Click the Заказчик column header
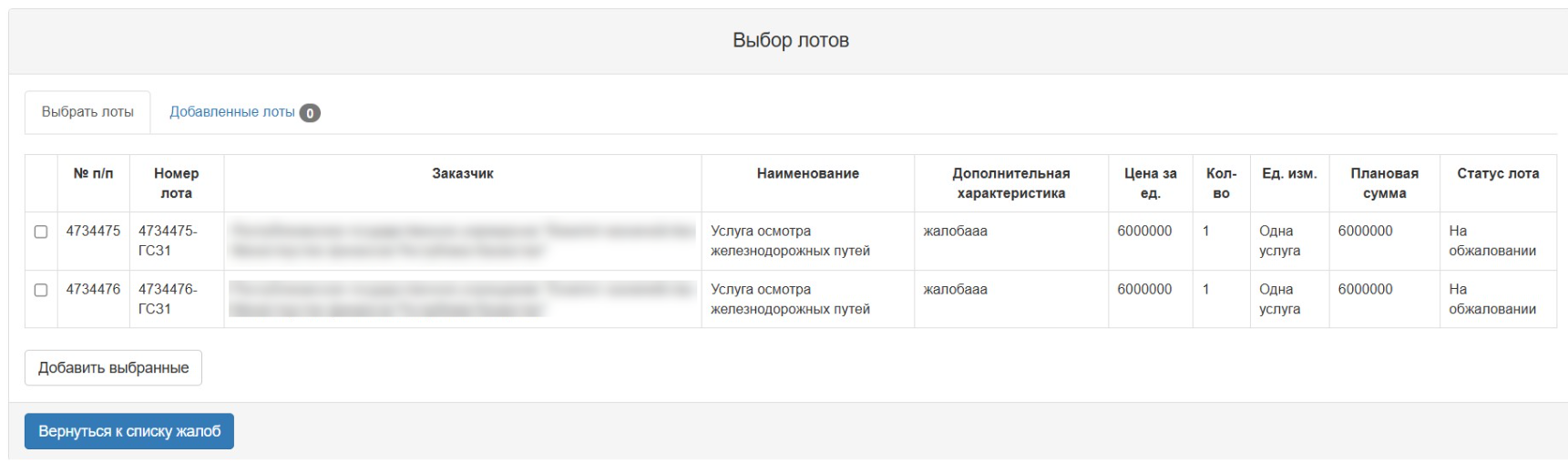This screenshot has width=1568, height=463. (462, 173)
